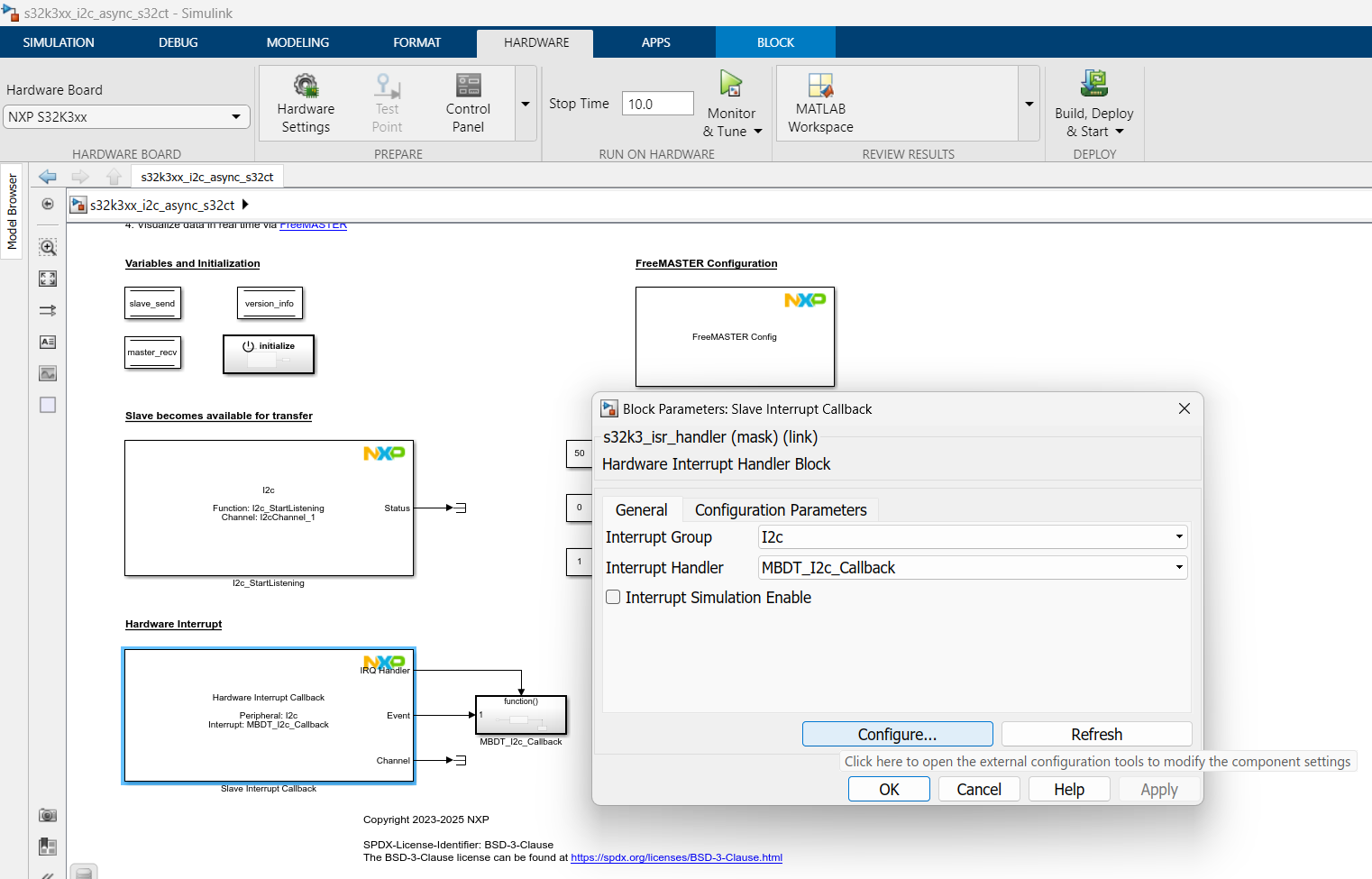Switch to the DEBUG ribbon tab
Image resolution: width=1372 pixels, height=879 pixels.
pos(178,42)
